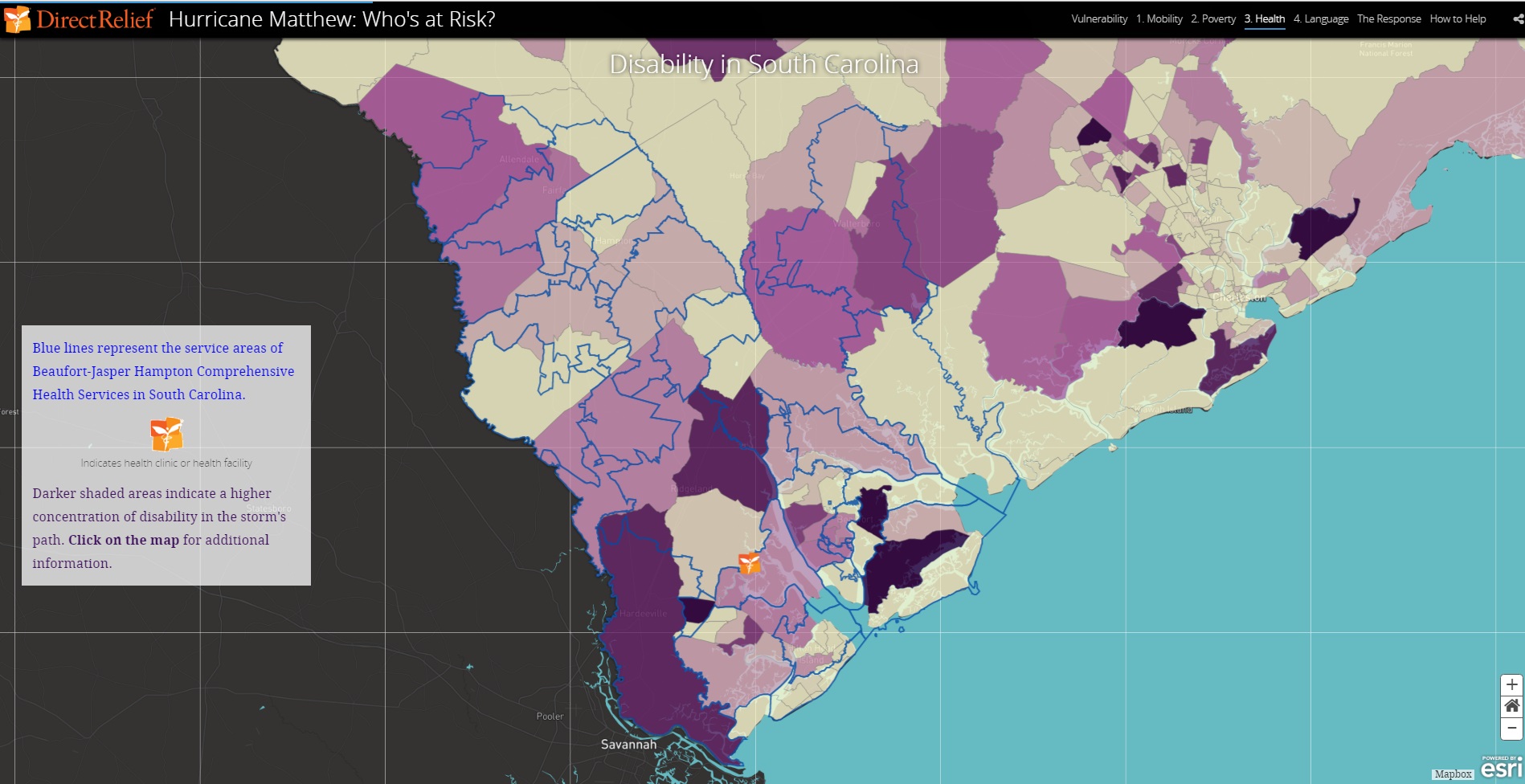Screen dimensions: 1525x784
Task: Go to the 2. Poverty tab
Action: [x=1213, y=19]
